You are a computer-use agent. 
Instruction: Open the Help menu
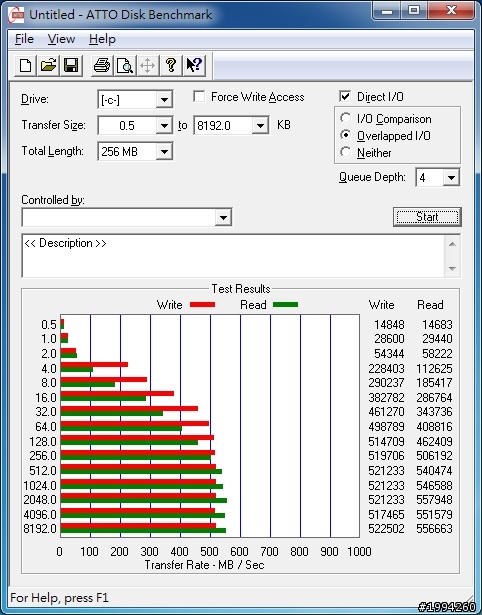(102, 39)
